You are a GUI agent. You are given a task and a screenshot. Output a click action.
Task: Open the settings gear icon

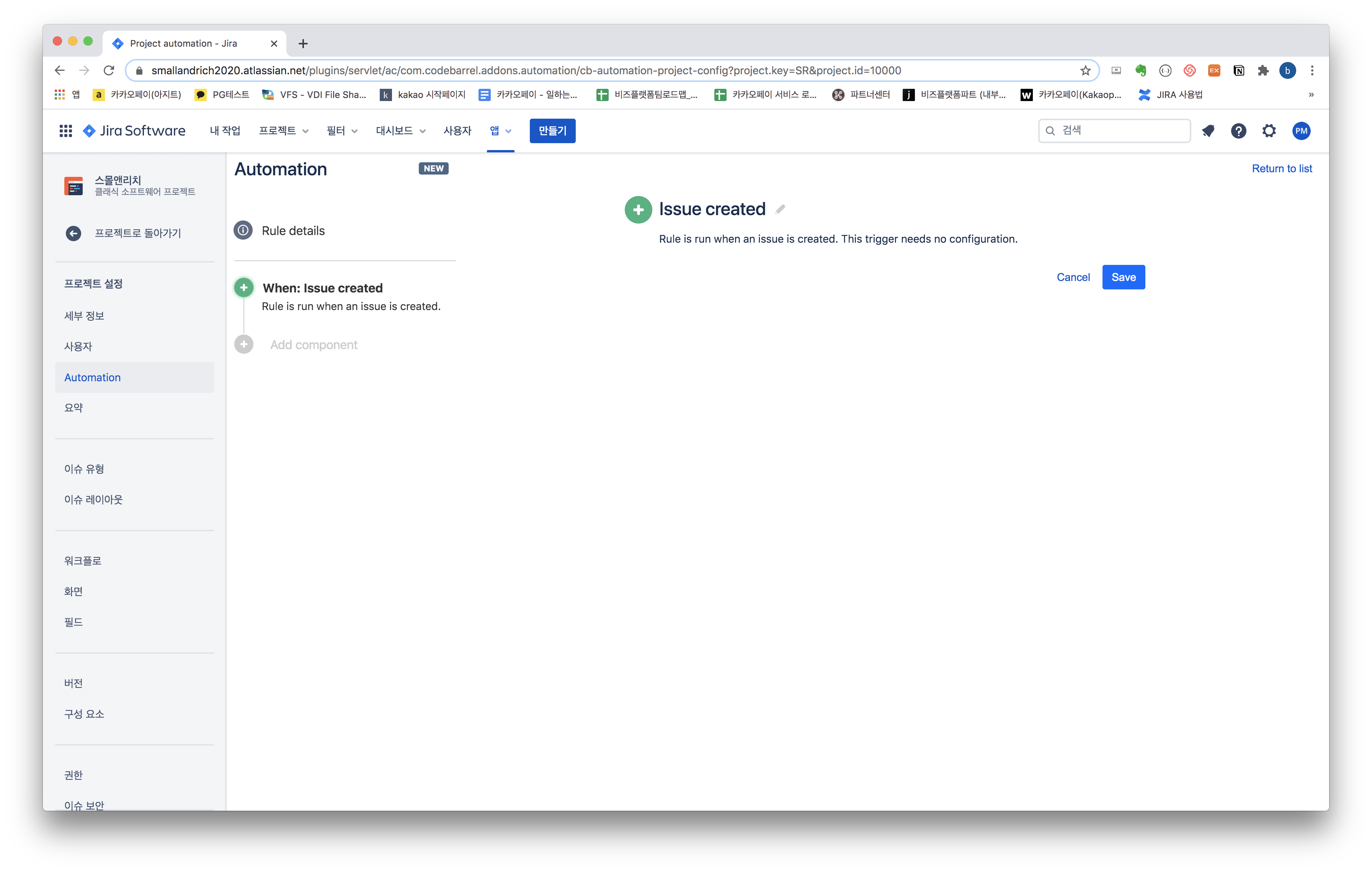pyautogui.click(x=1269, y=131)
